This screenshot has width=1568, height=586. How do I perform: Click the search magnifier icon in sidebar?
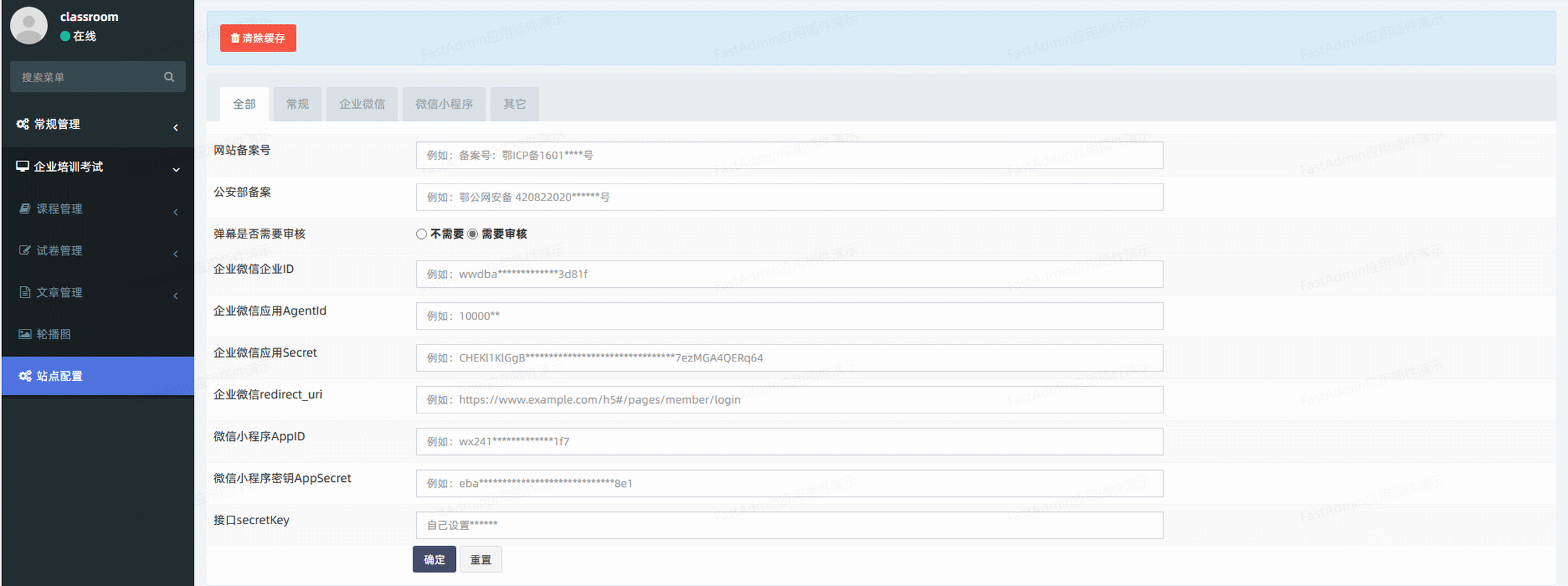169,77
